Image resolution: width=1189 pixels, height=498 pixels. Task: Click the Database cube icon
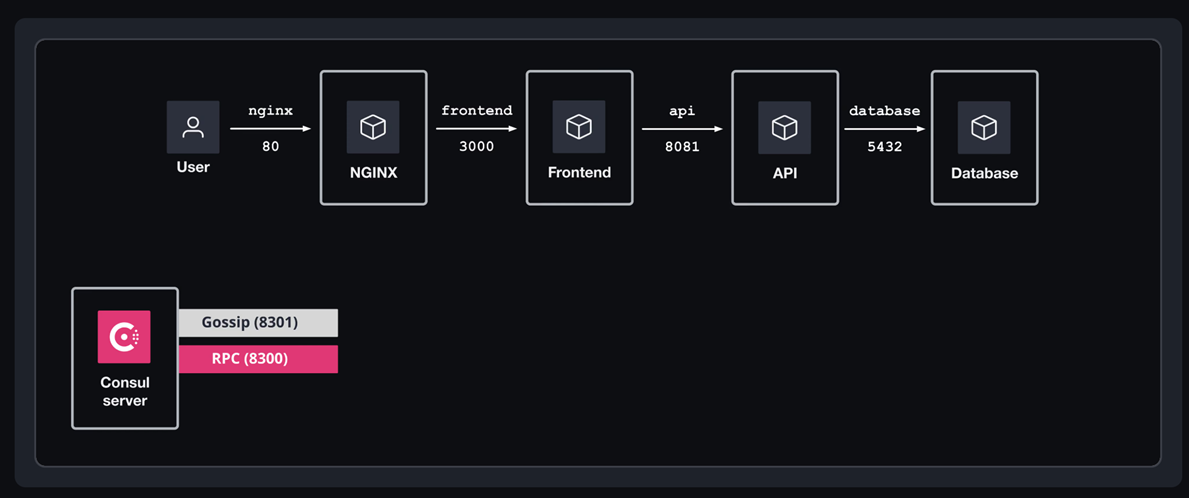984,127
